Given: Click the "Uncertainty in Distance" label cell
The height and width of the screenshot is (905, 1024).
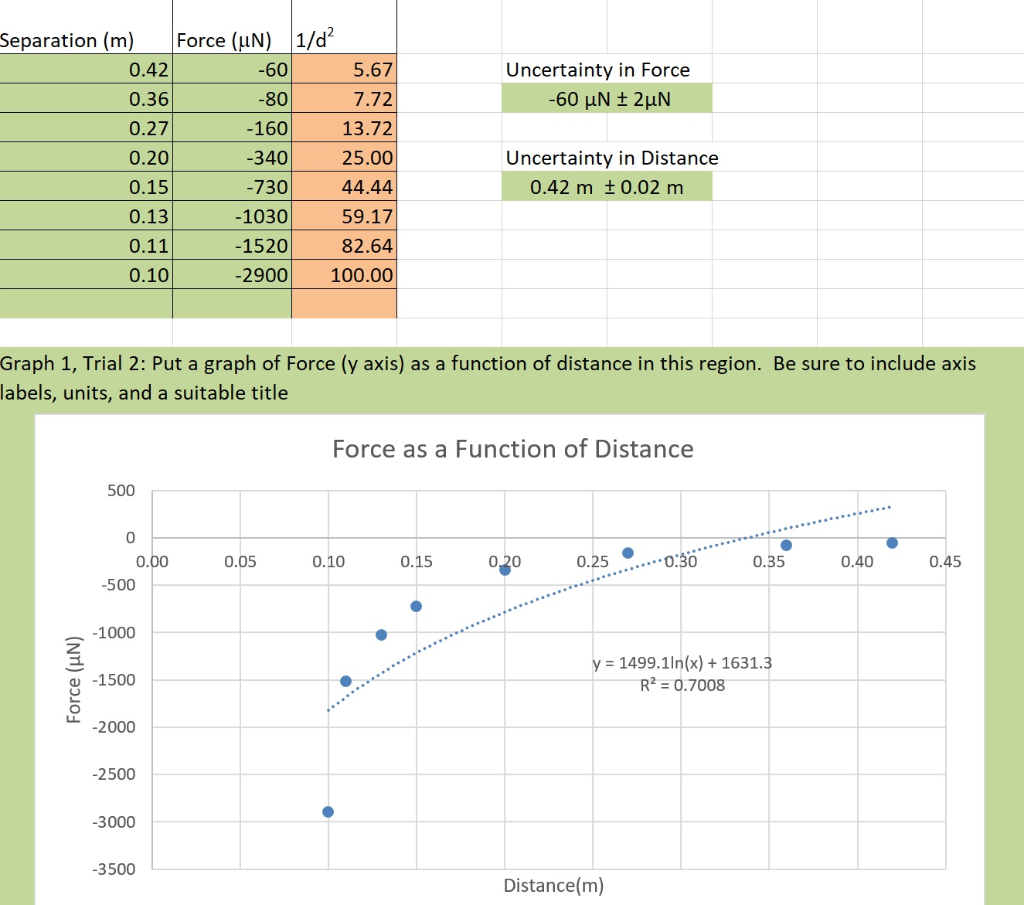Looking at the screenshot, I should pyautogui.click(x=610, y=158).
